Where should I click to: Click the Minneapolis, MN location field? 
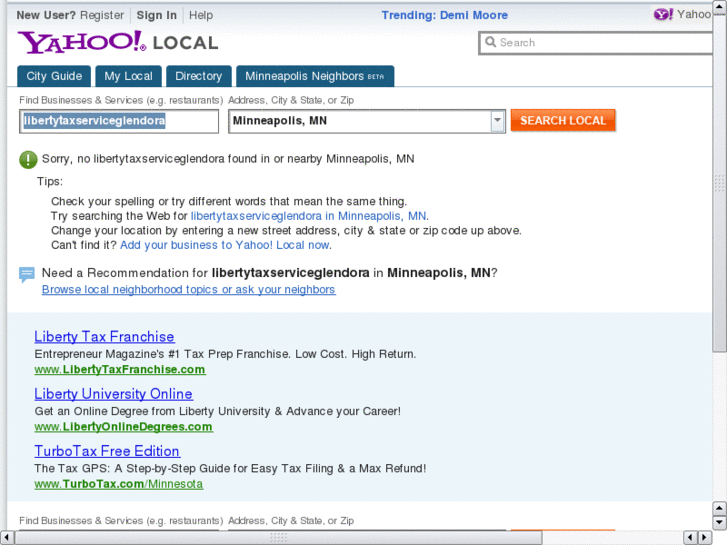pyautogui.click(x=360, y=121)
